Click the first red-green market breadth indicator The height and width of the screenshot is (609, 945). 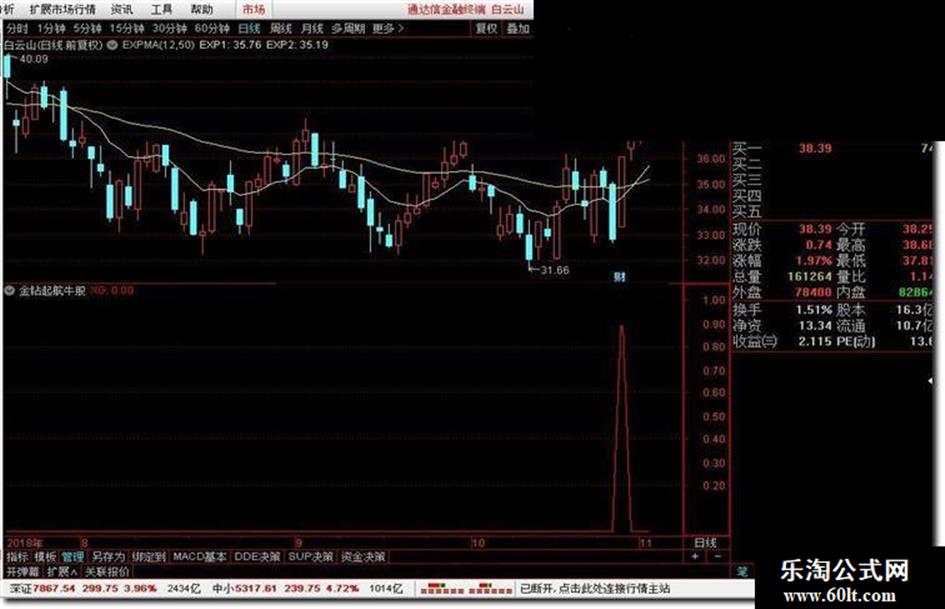coord(442,588)
